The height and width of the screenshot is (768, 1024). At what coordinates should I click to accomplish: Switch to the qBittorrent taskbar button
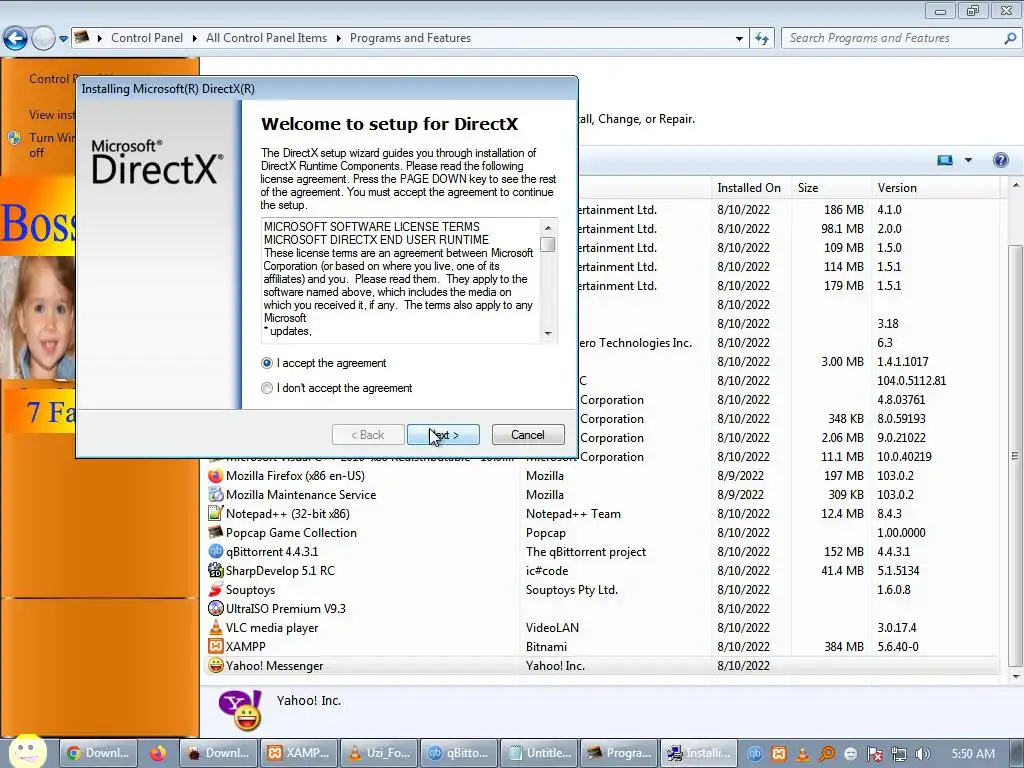[x=460, y=753]
